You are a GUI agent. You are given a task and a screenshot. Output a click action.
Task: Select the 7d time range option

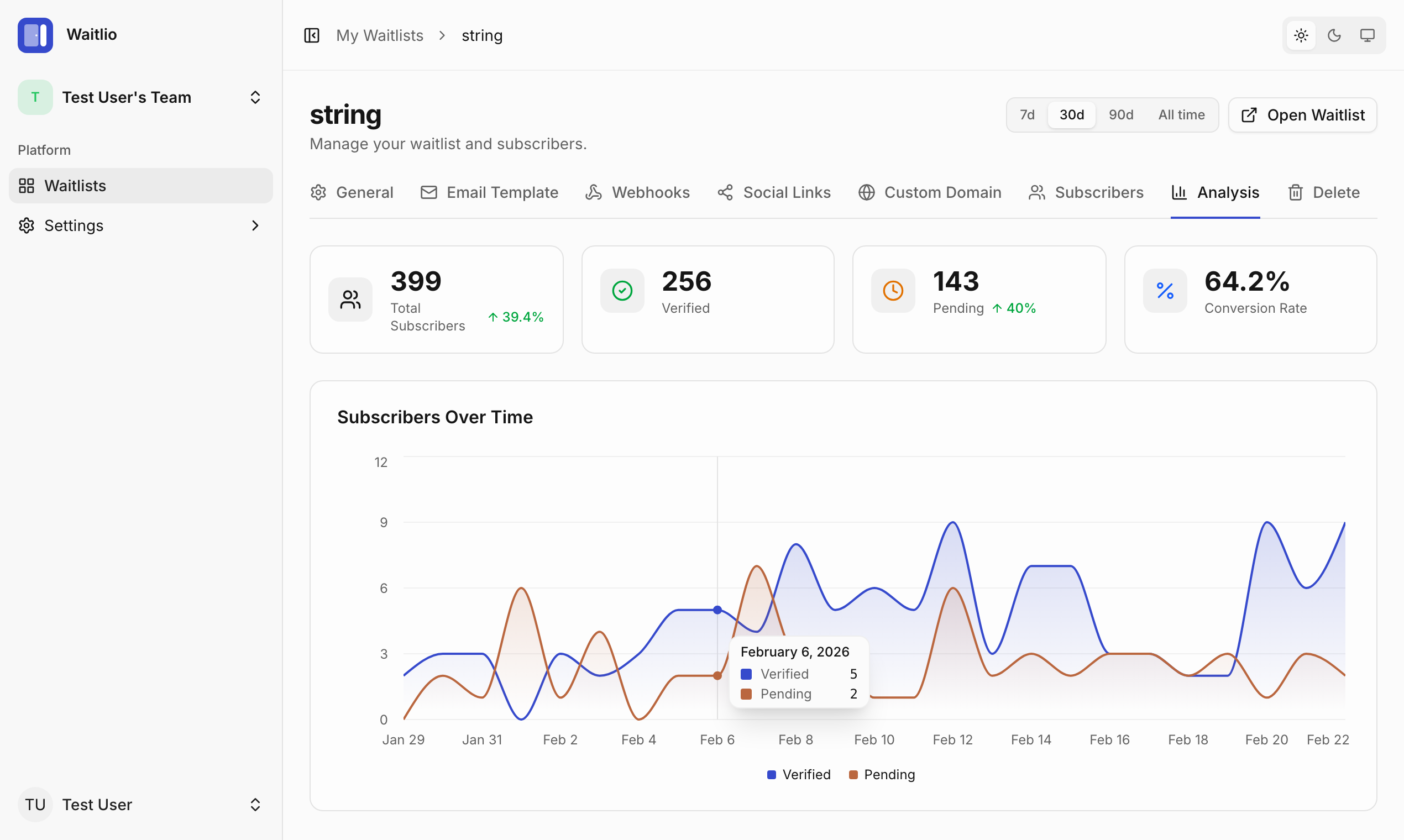pos(1027,115)
